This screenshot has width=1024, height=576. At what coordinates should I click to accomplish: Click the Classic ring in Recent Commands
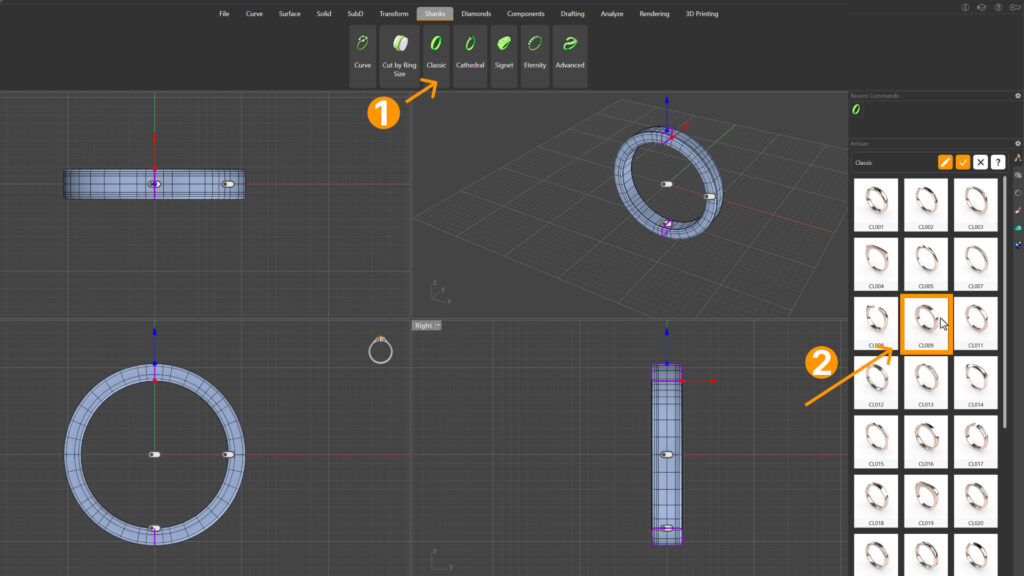(856, 110)
